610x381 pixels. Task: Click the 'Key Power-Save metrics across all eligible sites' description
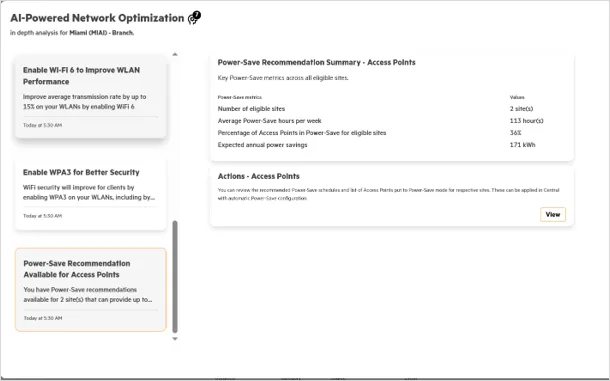point(283,78)
